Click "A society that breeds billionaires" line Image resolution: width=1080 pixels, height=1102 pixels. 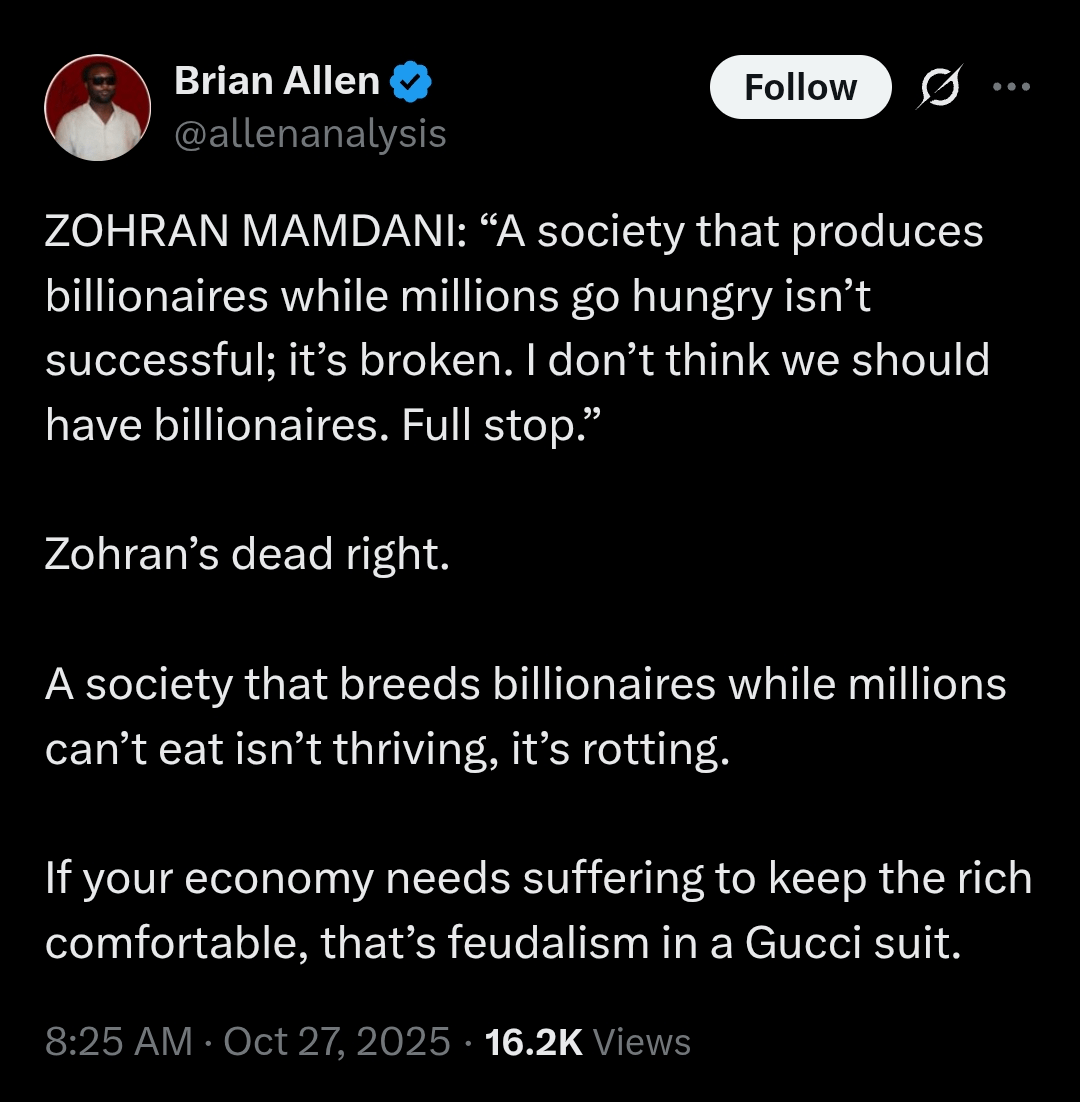(x=380, y=685)
